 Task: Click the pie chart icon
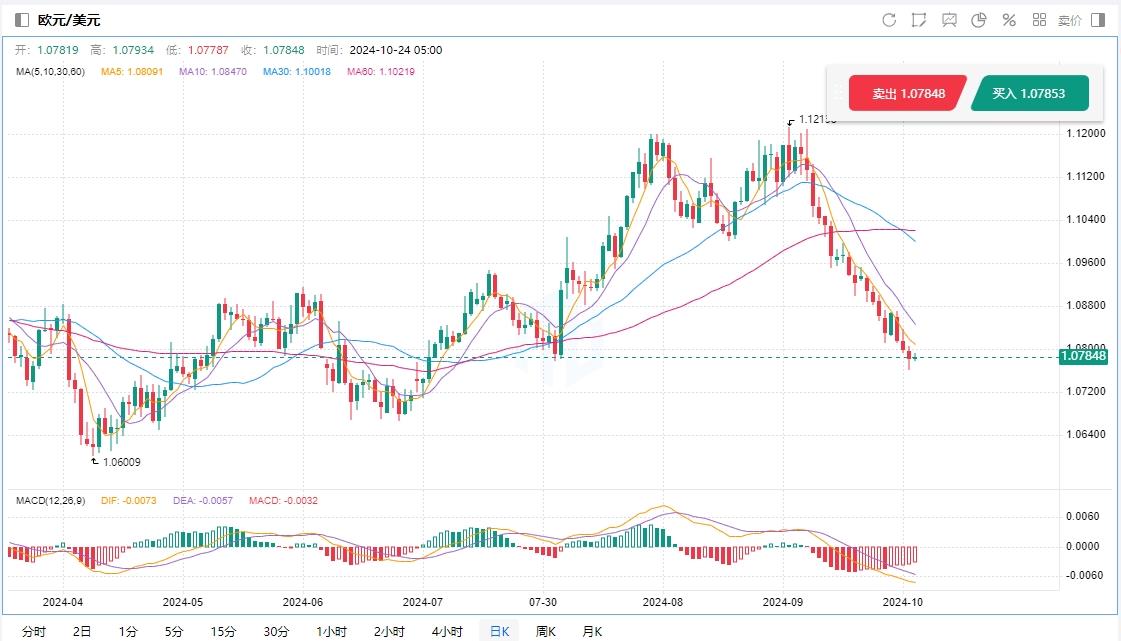(x=979, y=20)
